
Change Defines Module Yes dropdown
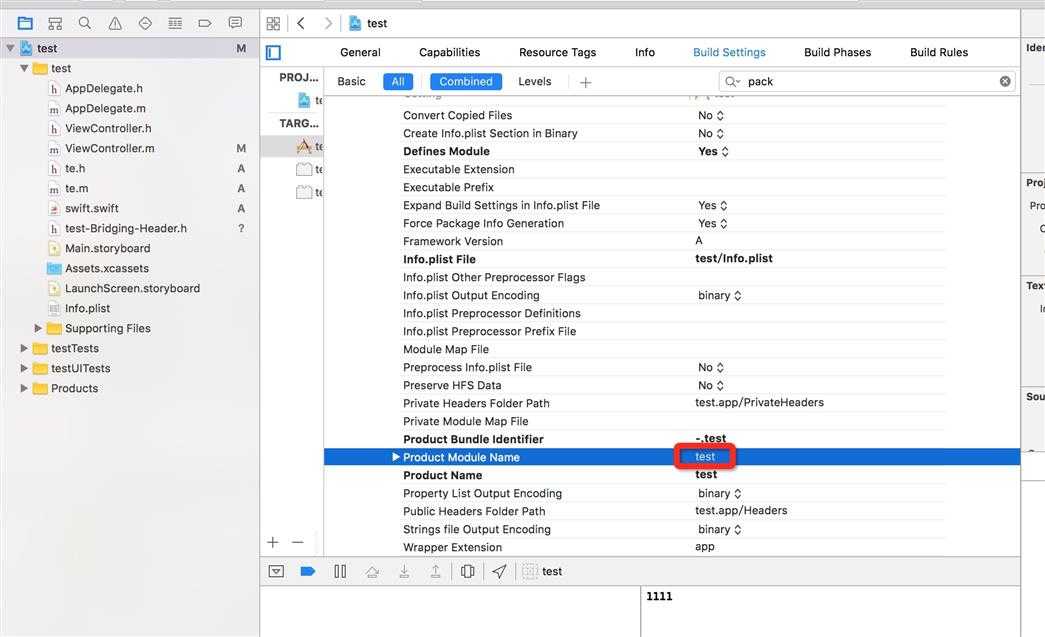[x=713, y=151]
